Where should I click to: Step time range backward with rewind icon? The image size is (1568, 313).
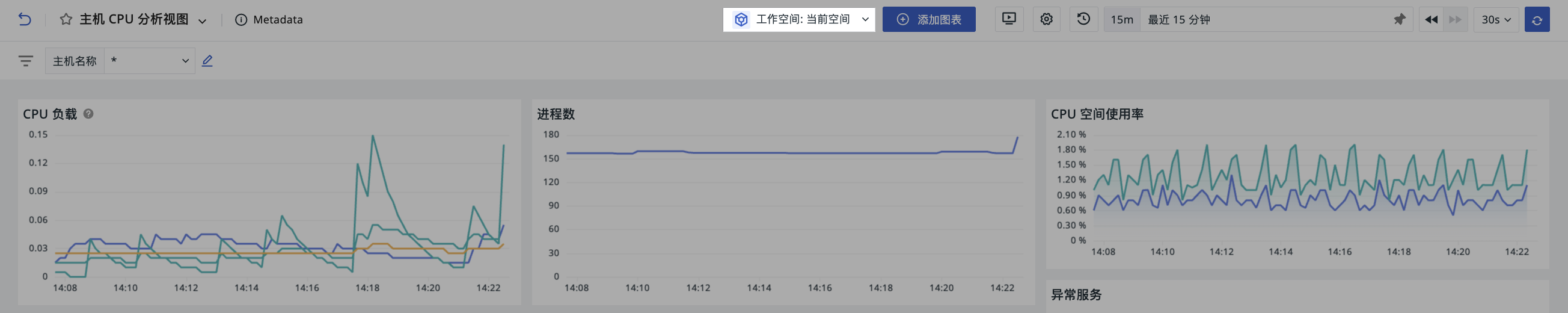[x=1431, y=19]
